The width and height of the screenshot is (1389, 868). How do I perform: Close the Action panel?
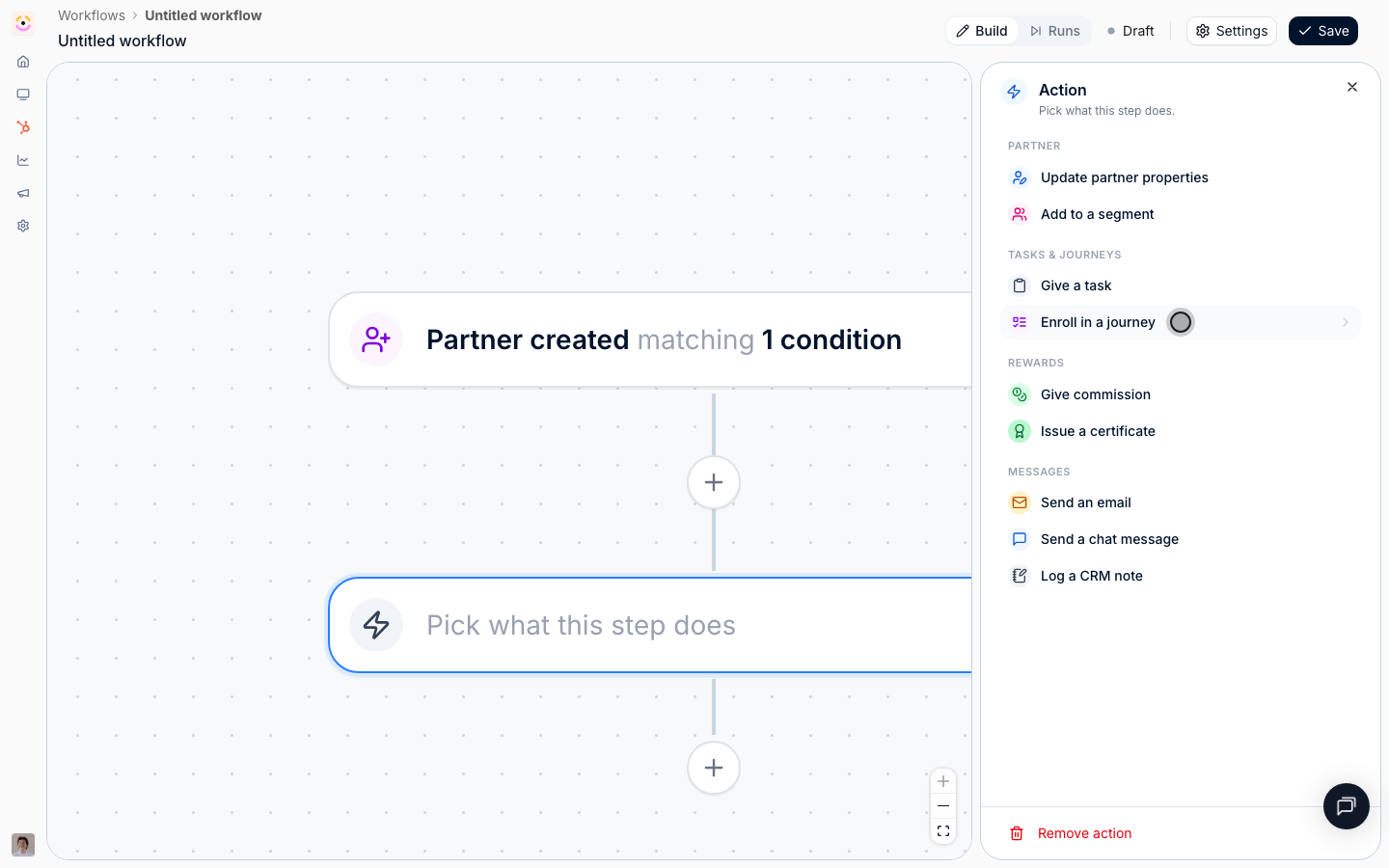pos(1352,87)
